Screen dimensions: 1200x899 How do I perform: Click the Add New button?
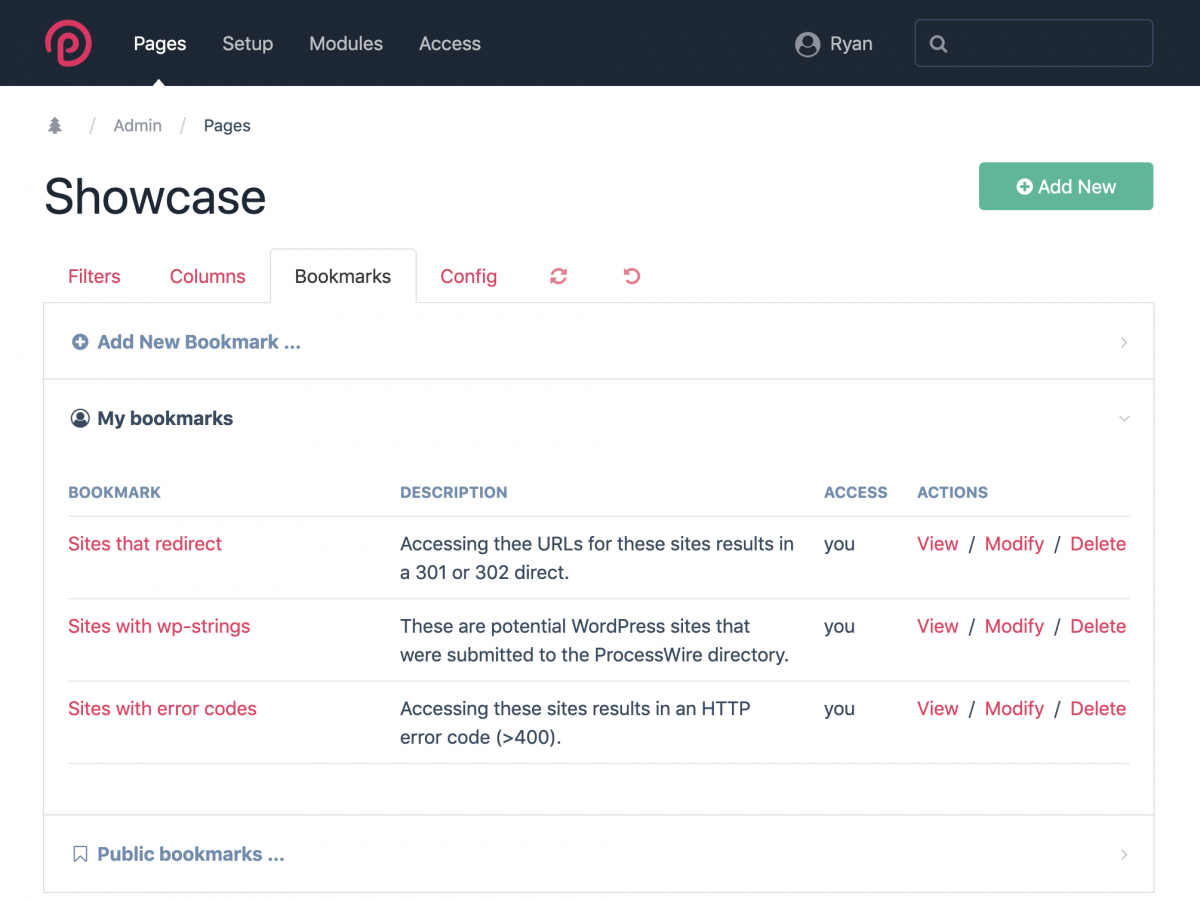[x=1066, y=186]
